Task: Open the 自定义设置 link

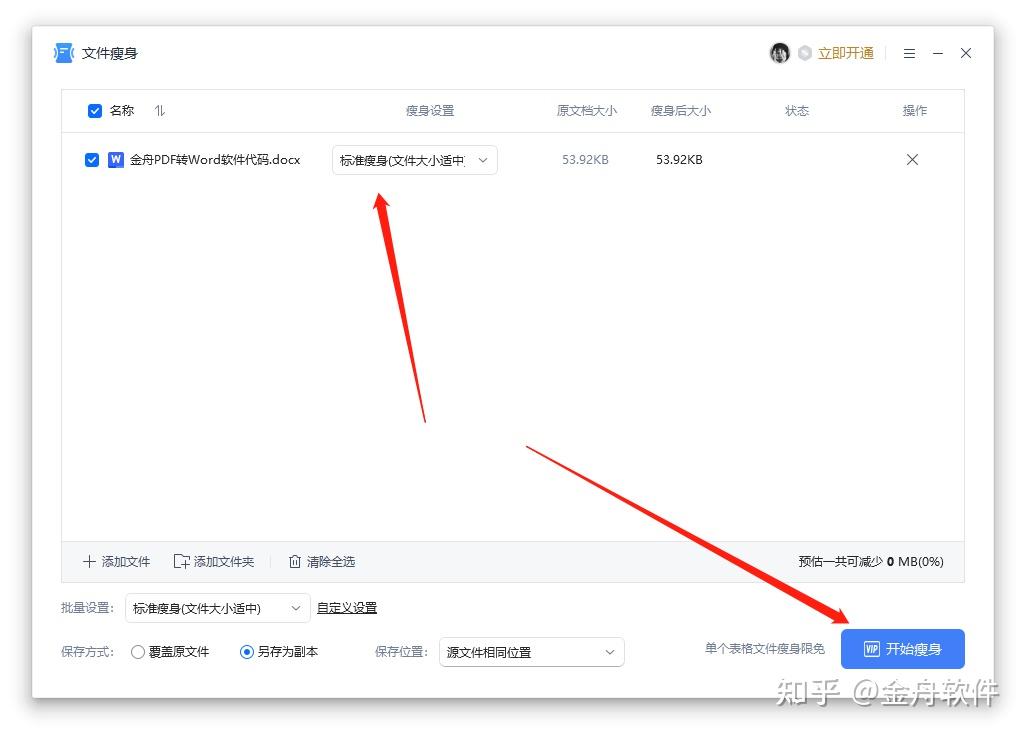Action: pos(347,608)
